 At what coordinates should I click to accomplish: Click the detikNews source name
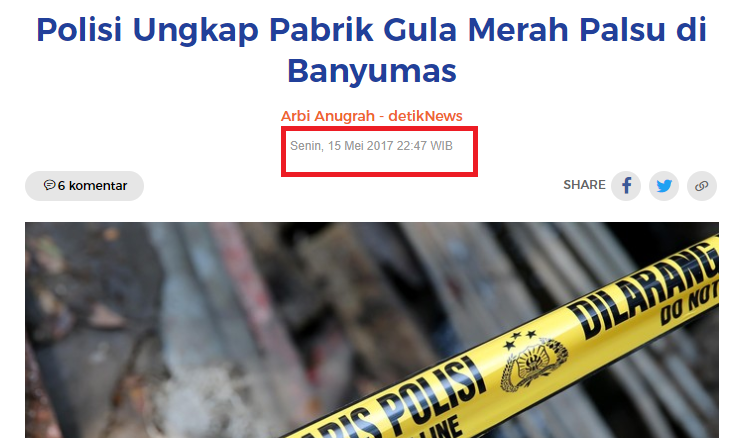pyautogui.click(x=426, y=116)
